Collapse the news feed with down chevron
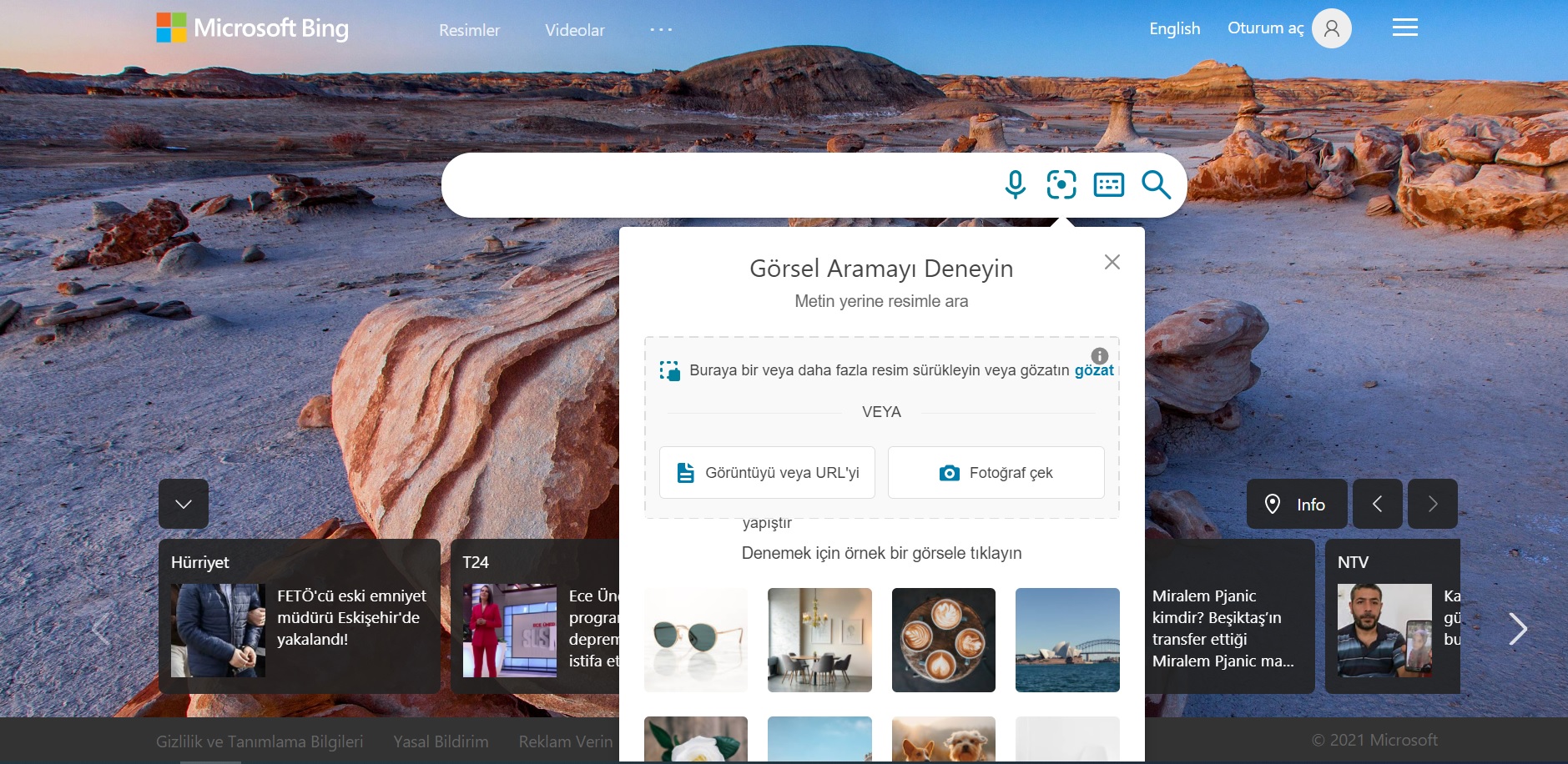Viewport: 1568px width, 764px height. [184, 504]
